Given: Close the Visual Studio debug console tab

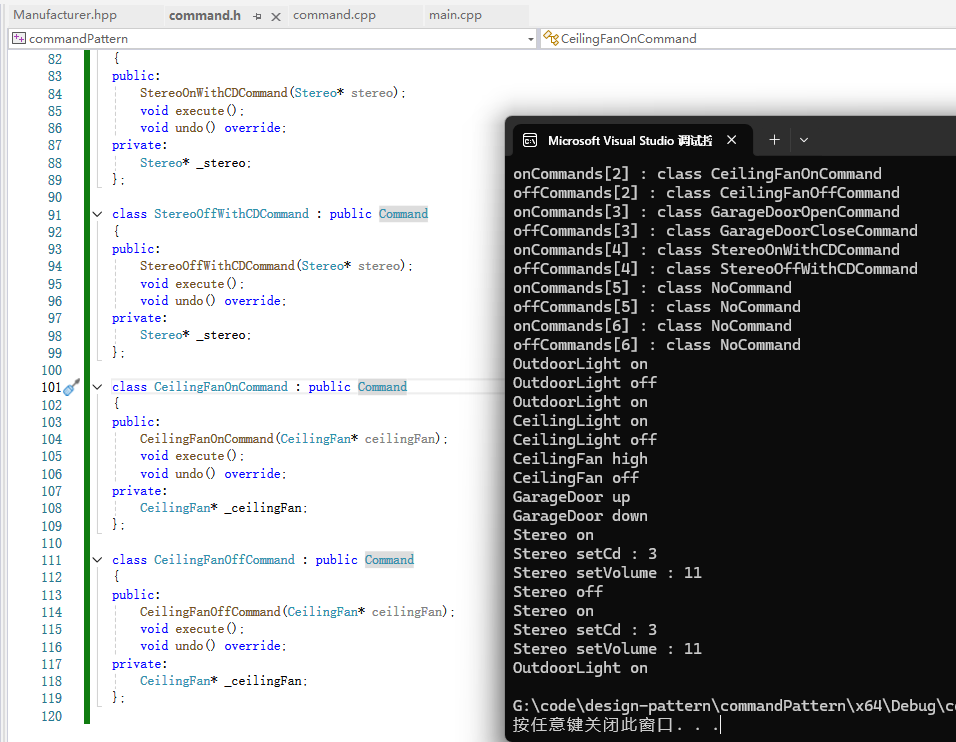Looking at the screenshot, I should click(x=732, y=140).
